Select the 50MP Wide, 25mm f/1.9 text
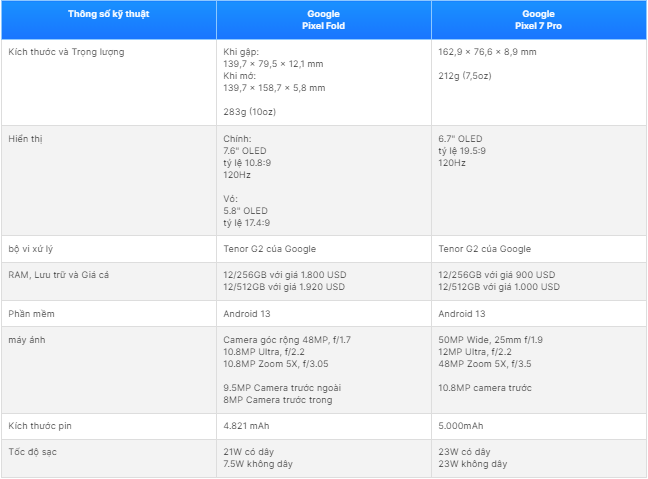648x479 pixels. click(491, 340)
